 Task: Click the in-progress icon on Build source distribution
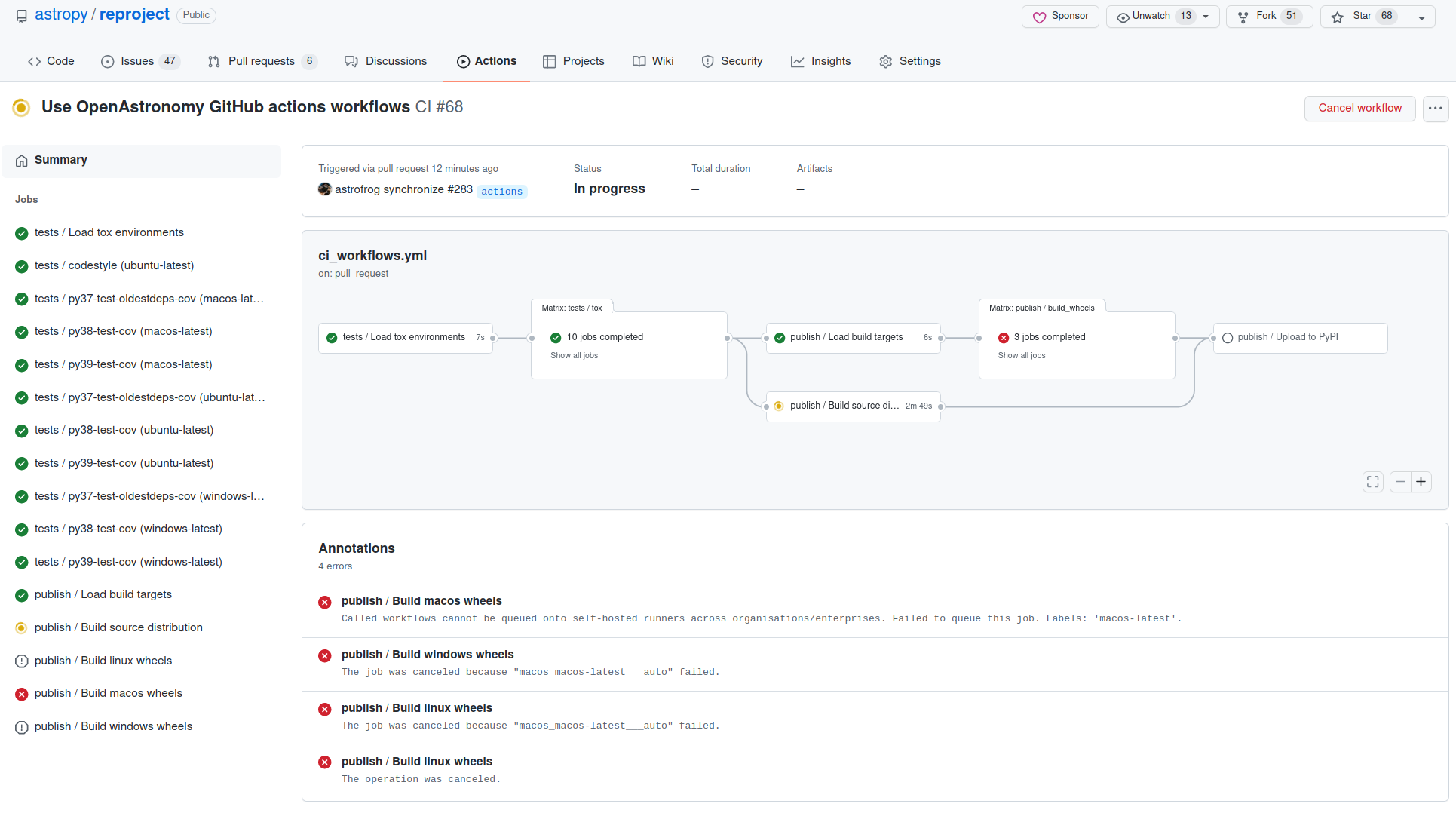[21, 628]
